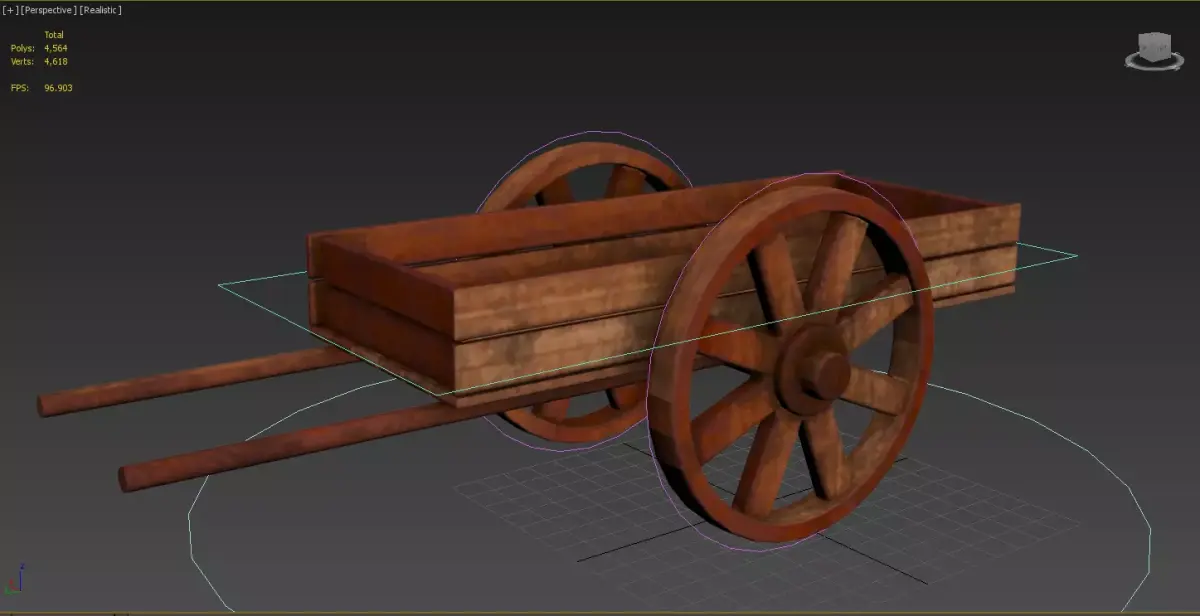Screen dimensions: 1200x616
Task: Open the [+] viewport general menu
Action: 11,10
